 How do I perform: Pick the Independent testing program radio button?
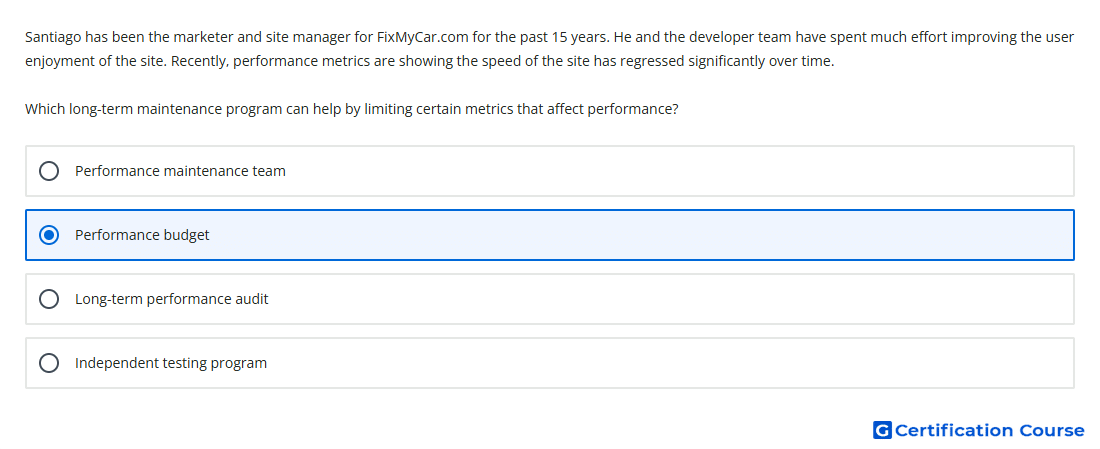pyautogui.click(x=49, y=363)
